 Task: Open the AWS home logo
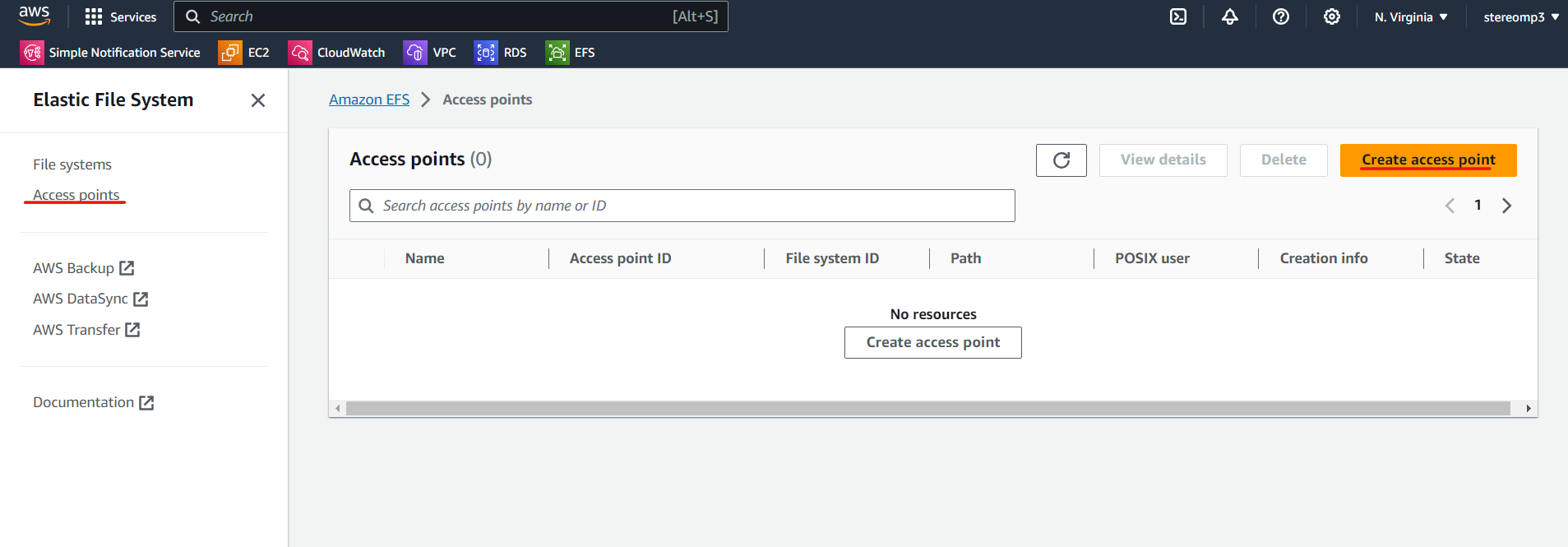pos(34,16)
